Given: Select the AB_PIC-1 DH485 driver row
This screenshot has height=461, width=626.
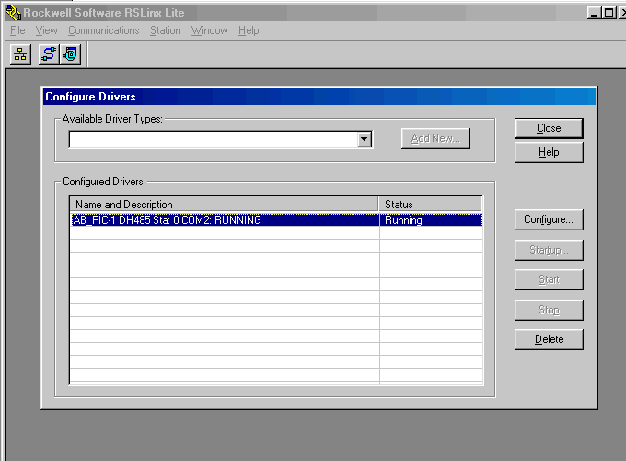Looking at the screenshot, I should 276,220.
